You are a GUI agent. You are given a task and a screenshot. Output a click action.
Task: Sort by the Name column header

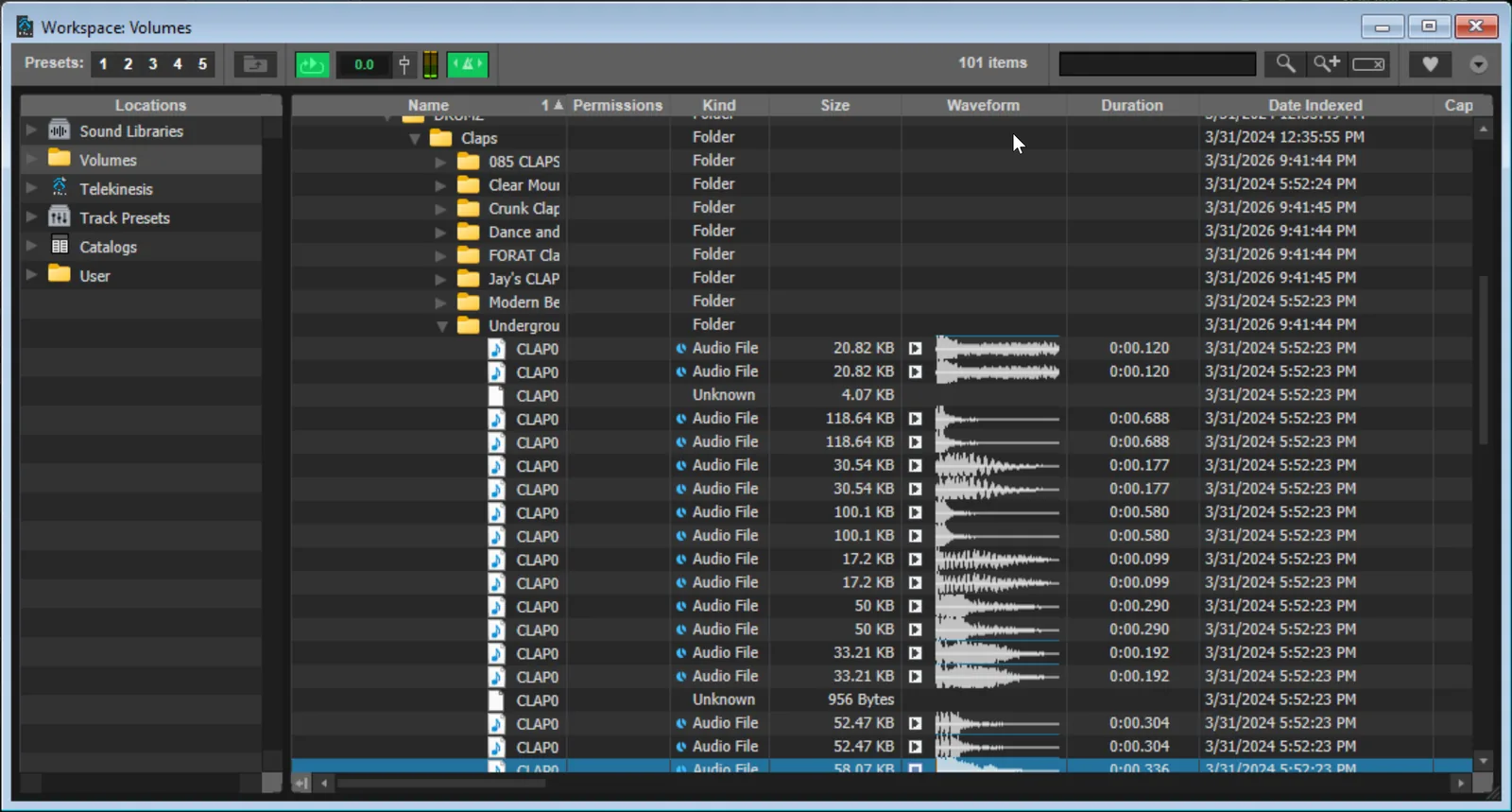click(x=428, y=105)
